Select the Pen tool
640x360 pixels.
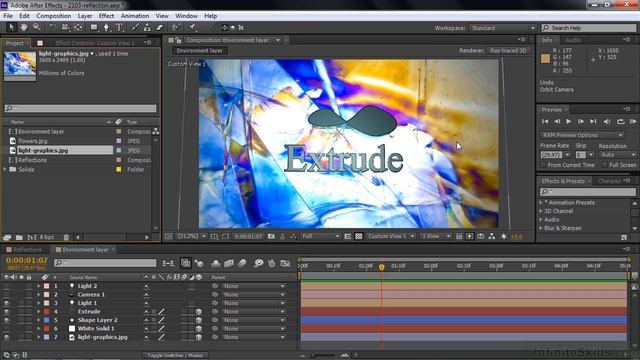click(x=106, y=27)
